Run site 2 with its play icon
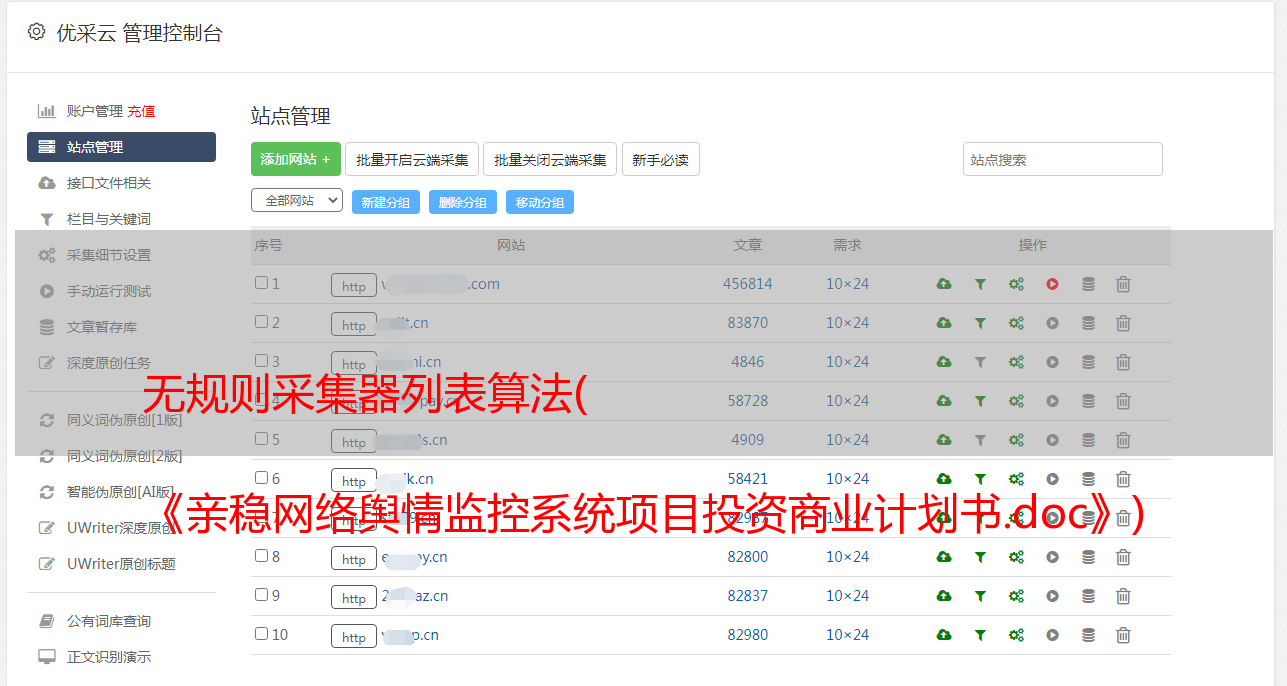Screen dimensions: 1287x686 (x=1052, y=323)
